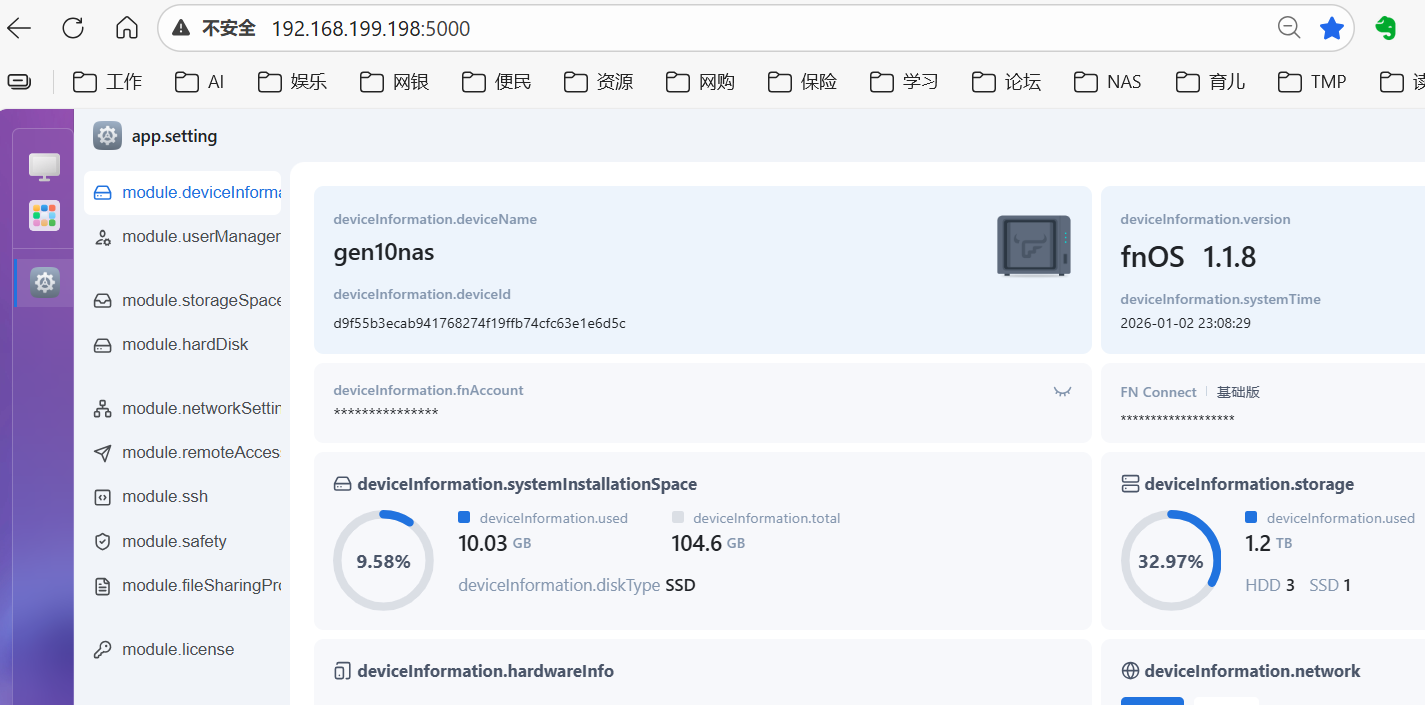The width and height of the screenshot is (1425, 705).
Task: Click the 9.58% system space usage ring
Action: [383, 561]
